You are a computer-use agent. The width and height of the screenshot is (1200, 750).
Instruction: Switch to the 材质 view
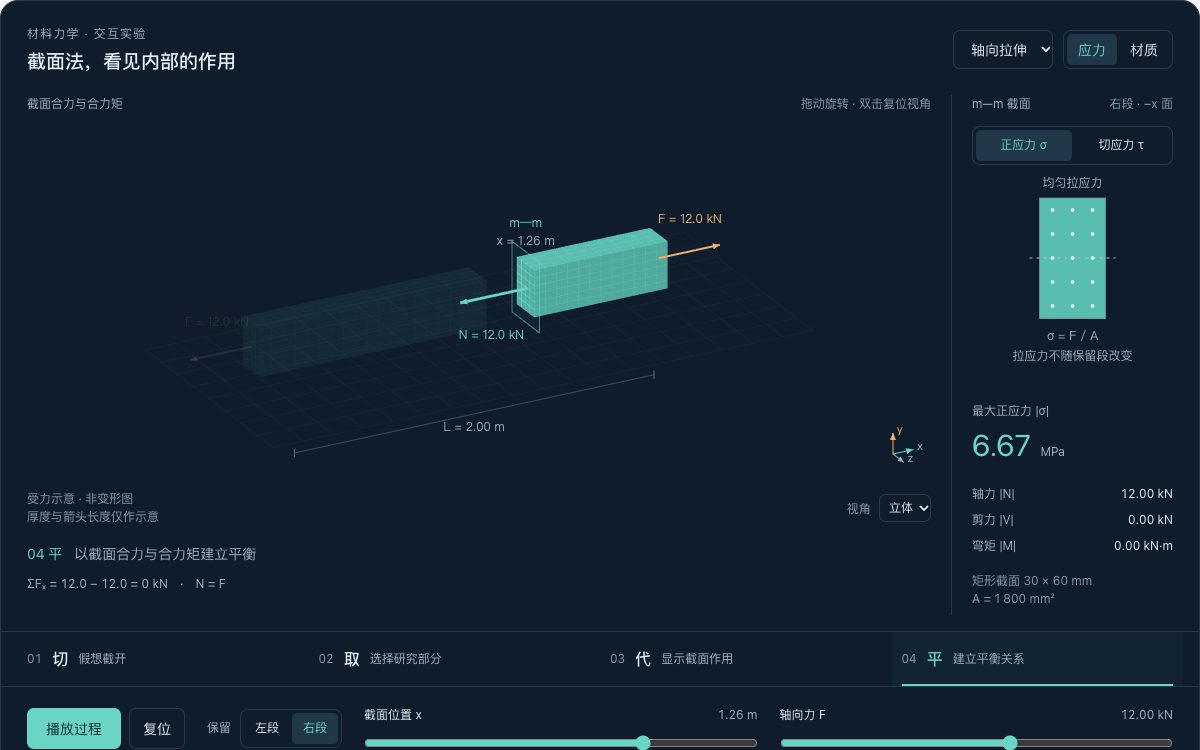1143,50
